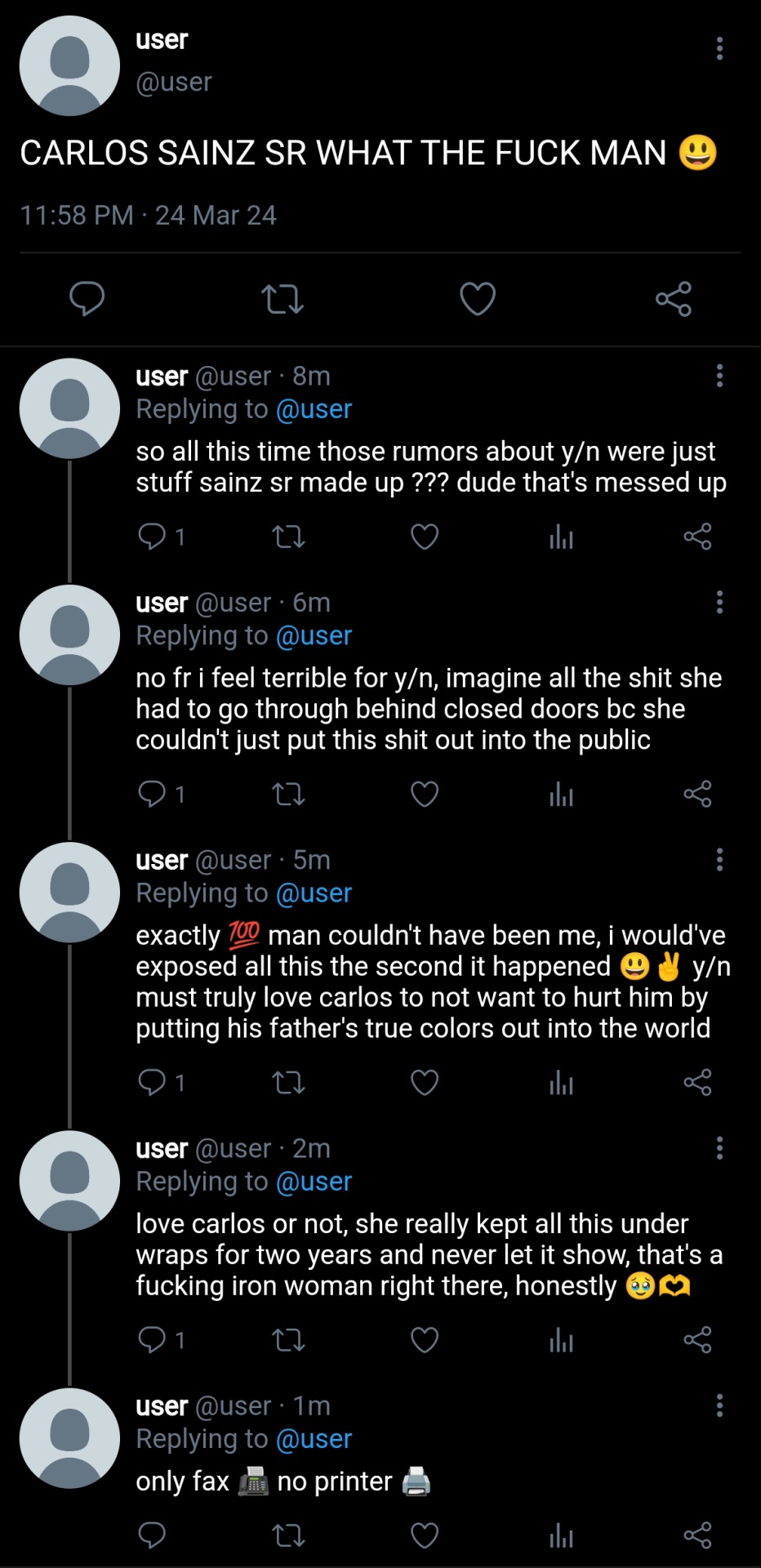Like the reply about rumors sainz sr made up
761x1568 pixels.
click(x=425, y=537)
